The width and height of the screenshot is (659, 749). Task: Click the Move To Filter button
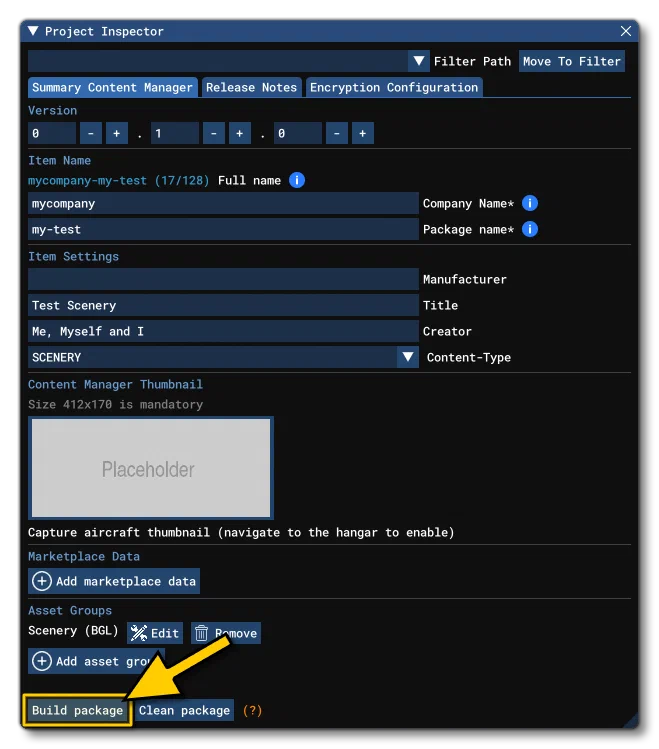[x=572, y=61]
